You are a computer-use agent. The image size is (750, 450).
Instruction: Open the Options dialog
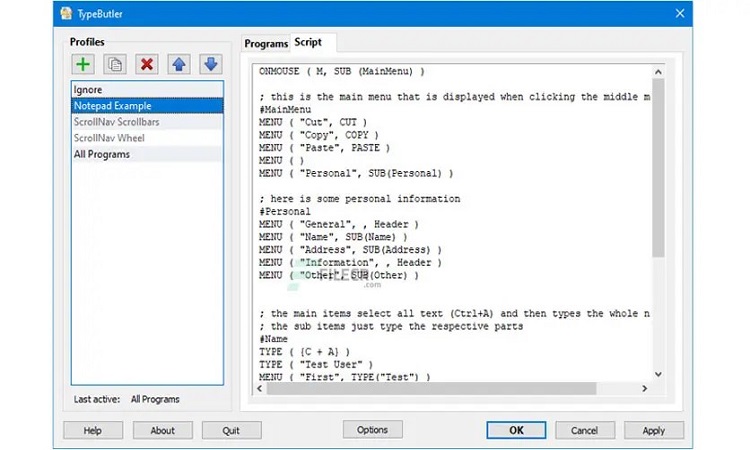coord(372,430)
